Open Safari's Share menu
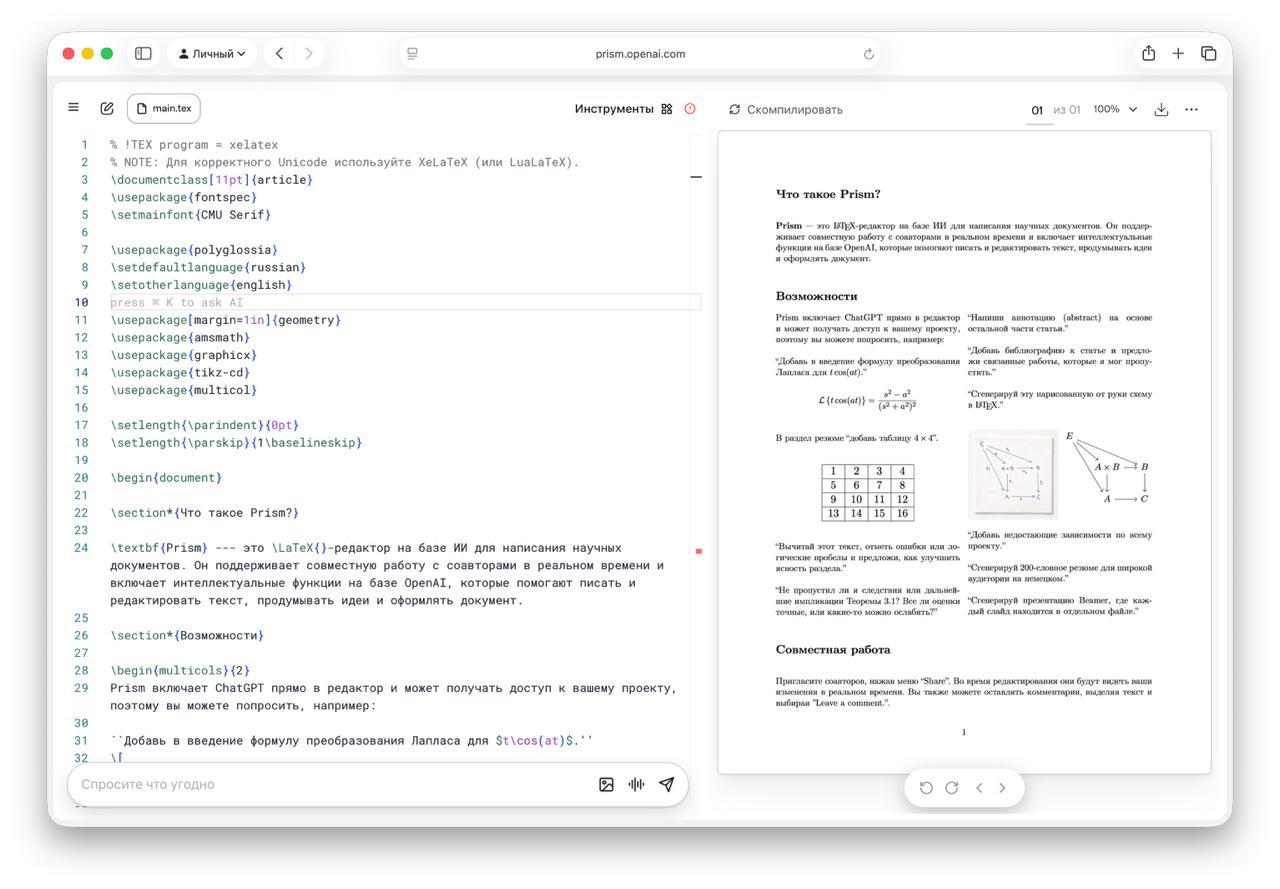 tap(1148, 54)
